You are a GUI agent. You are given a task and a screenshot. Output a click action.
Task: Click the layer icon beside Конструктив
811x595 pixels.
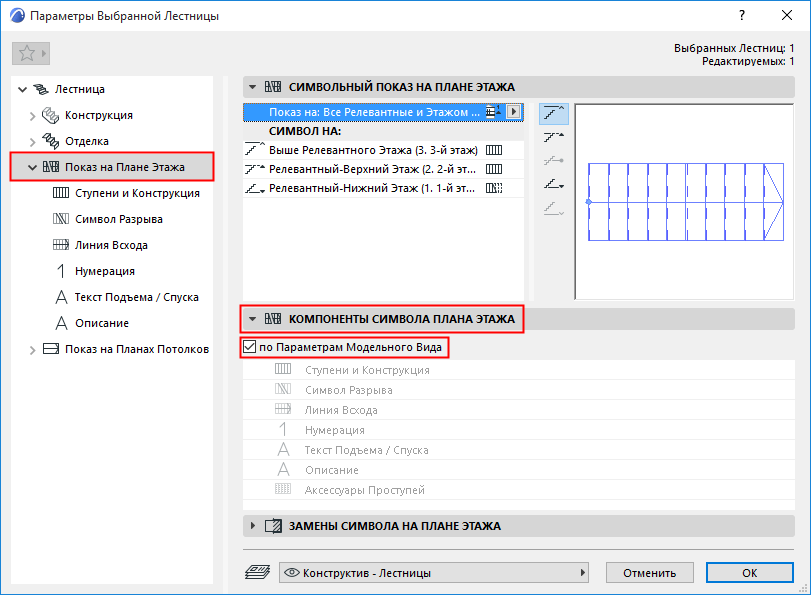pyautogui.click(x=257, y=572)
